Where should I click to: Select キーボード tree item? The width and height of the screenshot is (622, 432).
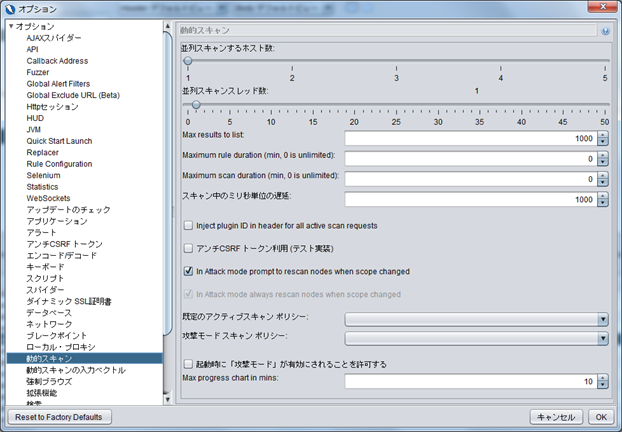click(x=45, y=267)
